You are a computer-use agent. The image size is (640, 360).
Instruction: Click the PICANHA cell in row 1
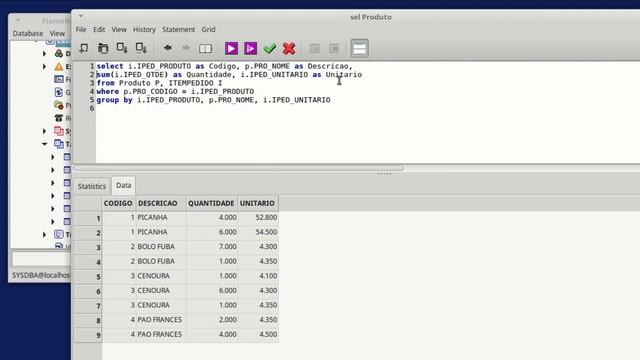tap(161, 218)
